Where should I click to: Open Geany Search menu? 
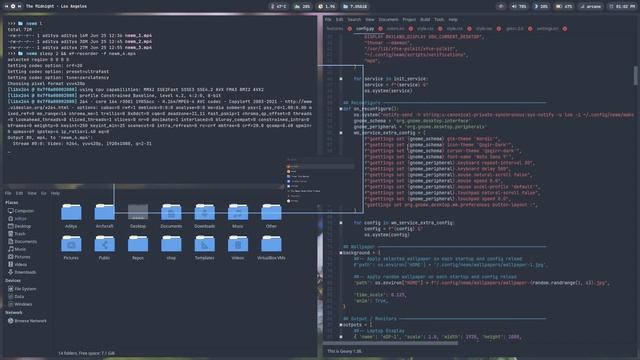pyautogui.click(x=354, y=20)
